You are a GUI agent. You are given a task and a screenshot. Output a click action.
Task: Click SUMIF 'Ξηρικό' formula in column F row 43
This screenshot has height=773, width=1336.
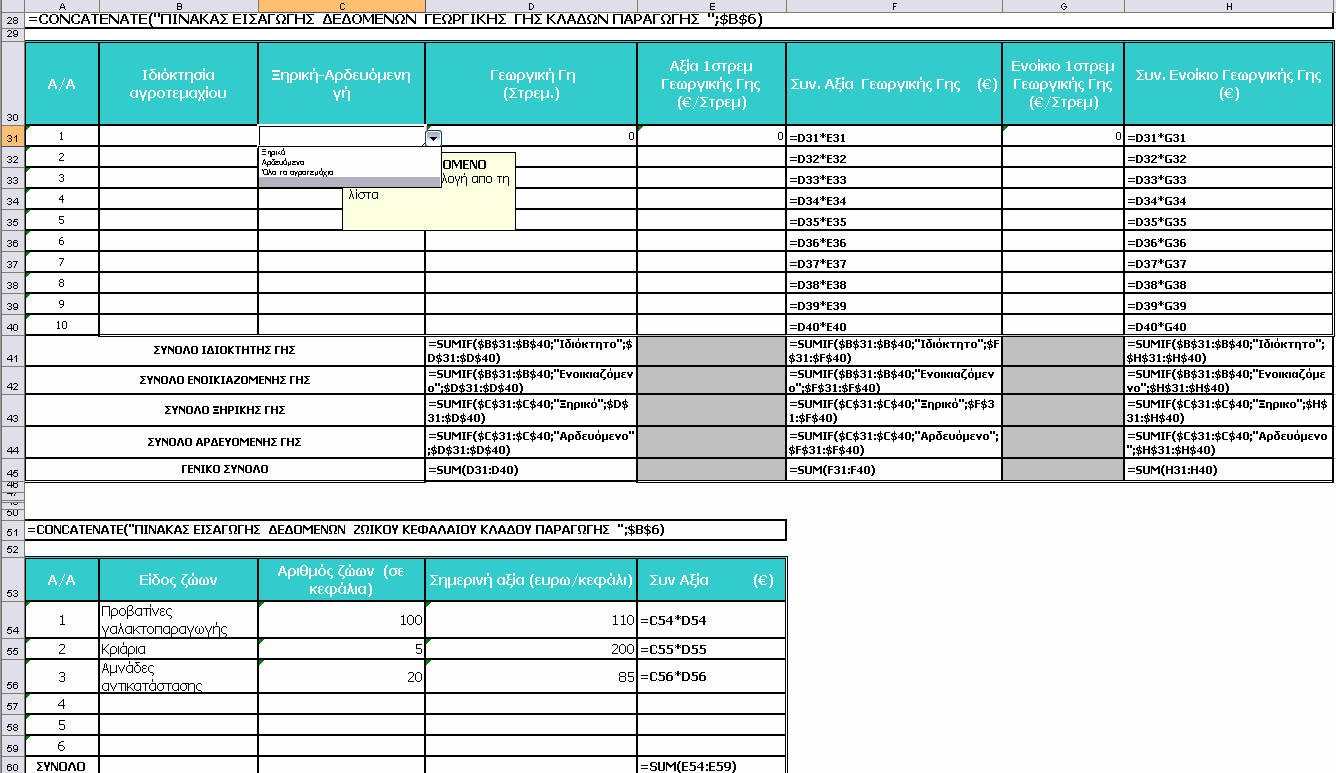click(894, 411)
